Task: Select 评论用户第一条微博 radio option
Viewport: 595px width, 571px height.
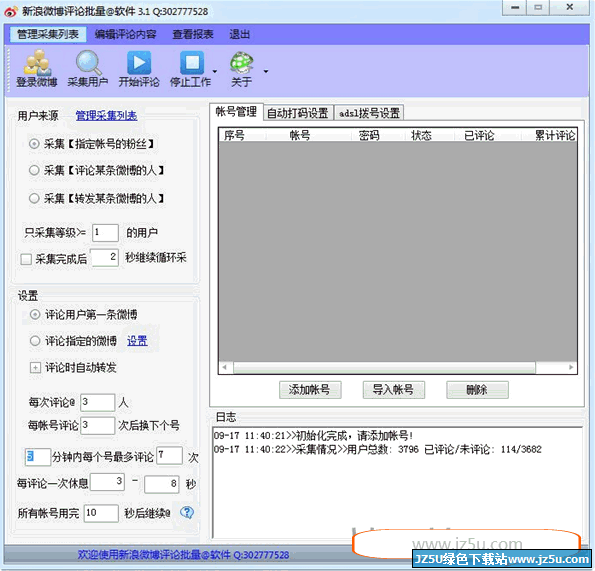Action: 35,315
